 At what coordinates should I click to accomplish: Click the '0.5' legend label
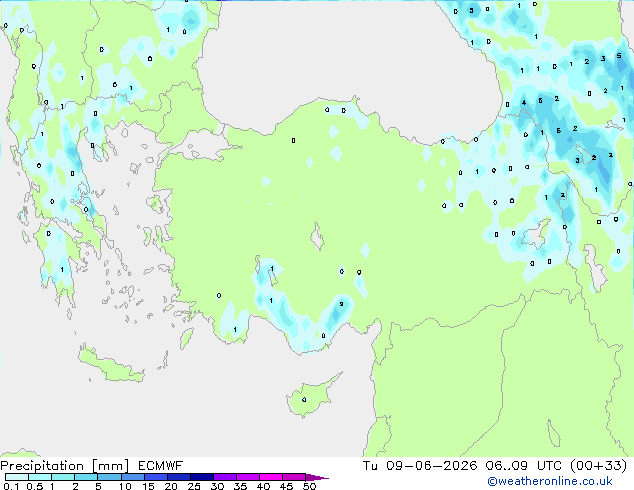[35, 486]
